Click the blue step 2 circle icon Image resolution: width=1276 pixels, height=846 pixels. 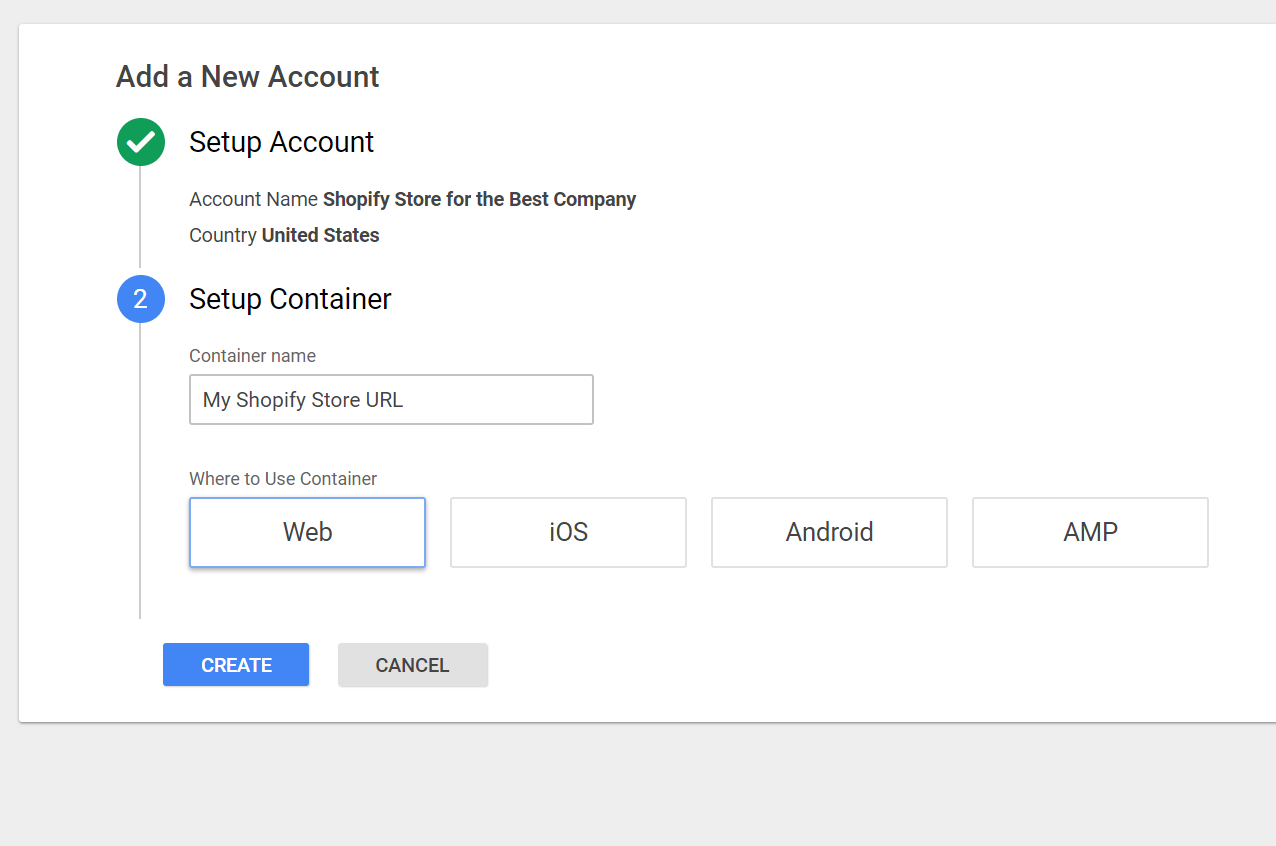point(141,299)
